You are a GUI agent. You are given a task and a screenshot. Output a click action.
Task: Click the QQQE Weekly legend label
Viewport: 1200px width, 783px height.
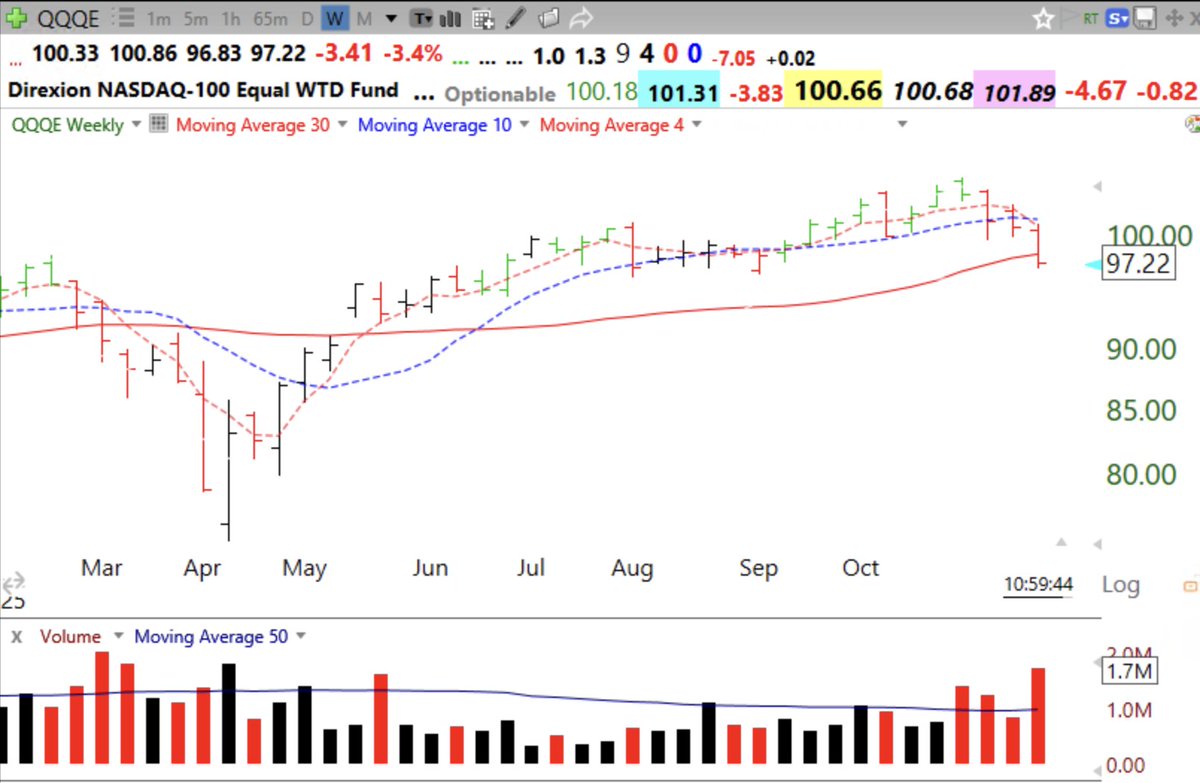tap(67, 124)
